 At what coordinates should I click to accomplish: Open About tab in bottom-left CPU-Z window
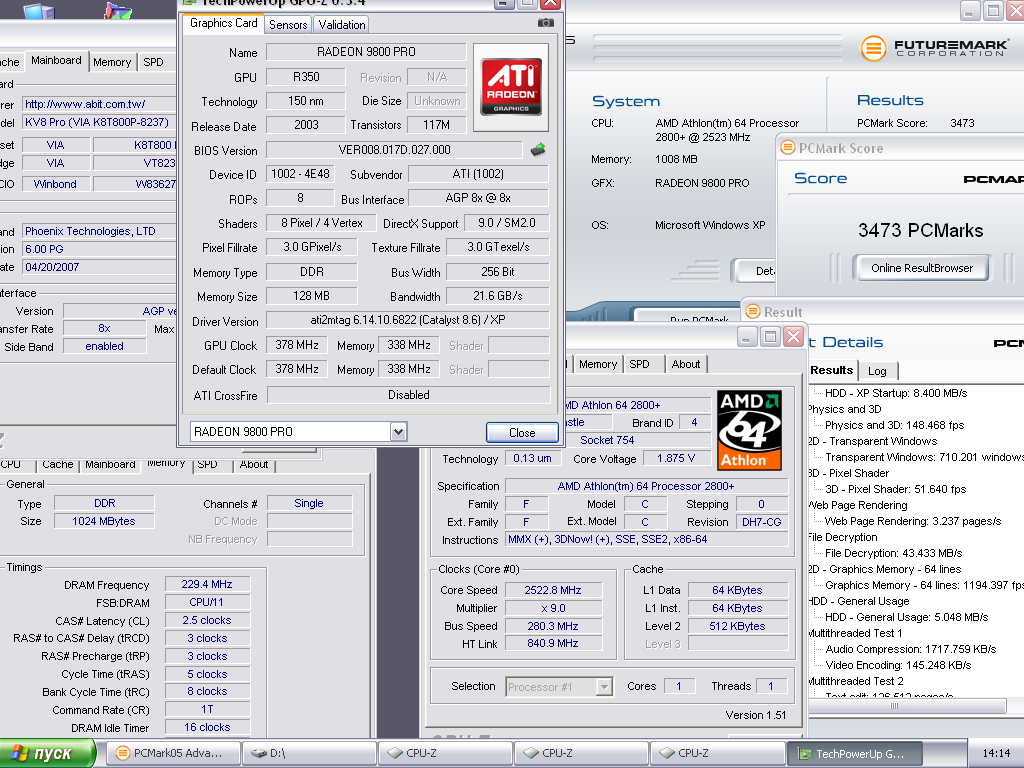[x=253, y=464]
